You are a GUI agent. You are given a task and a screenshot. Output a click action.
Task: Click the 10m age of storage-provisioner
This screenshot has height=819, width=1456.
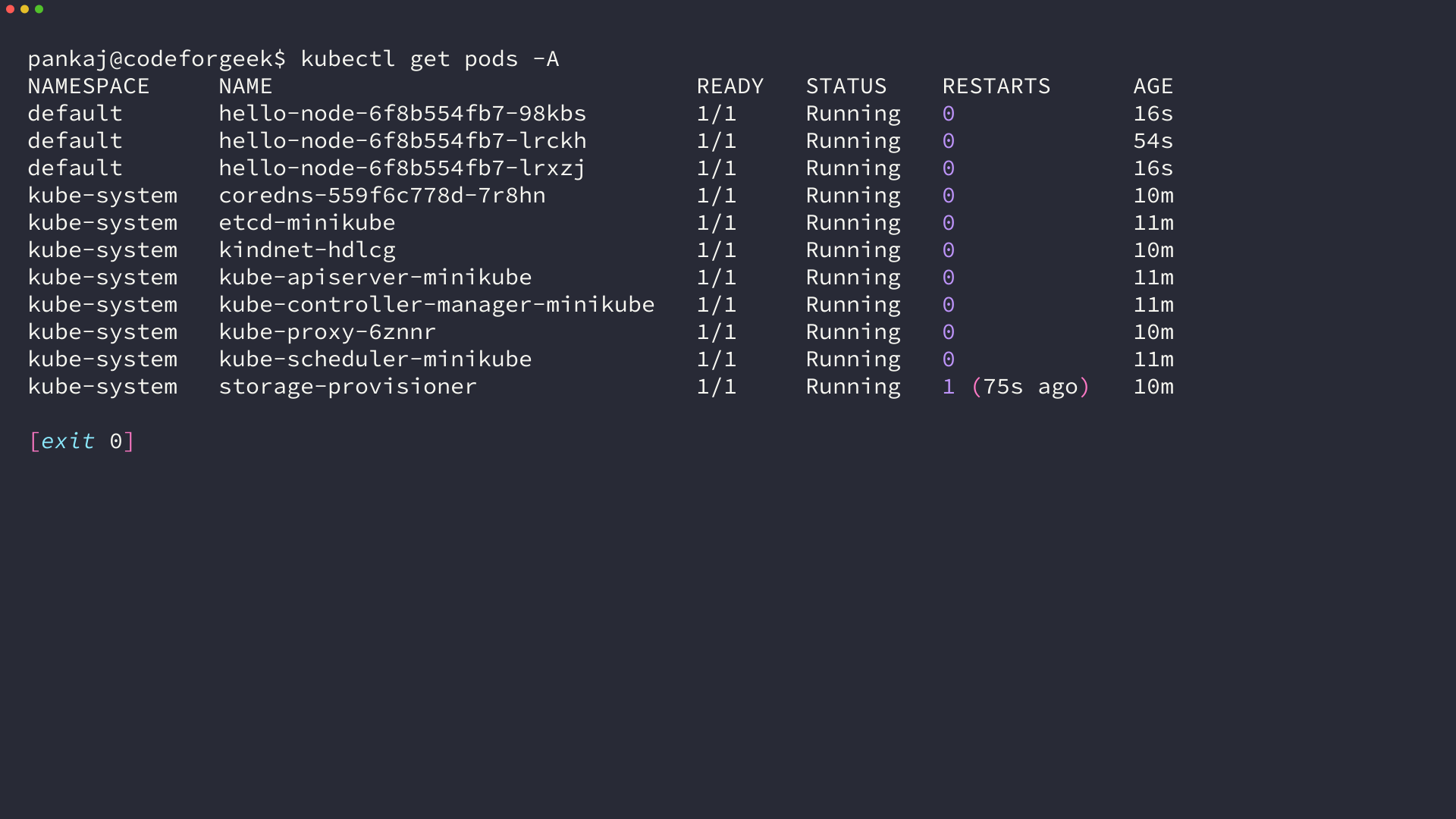1153,387
